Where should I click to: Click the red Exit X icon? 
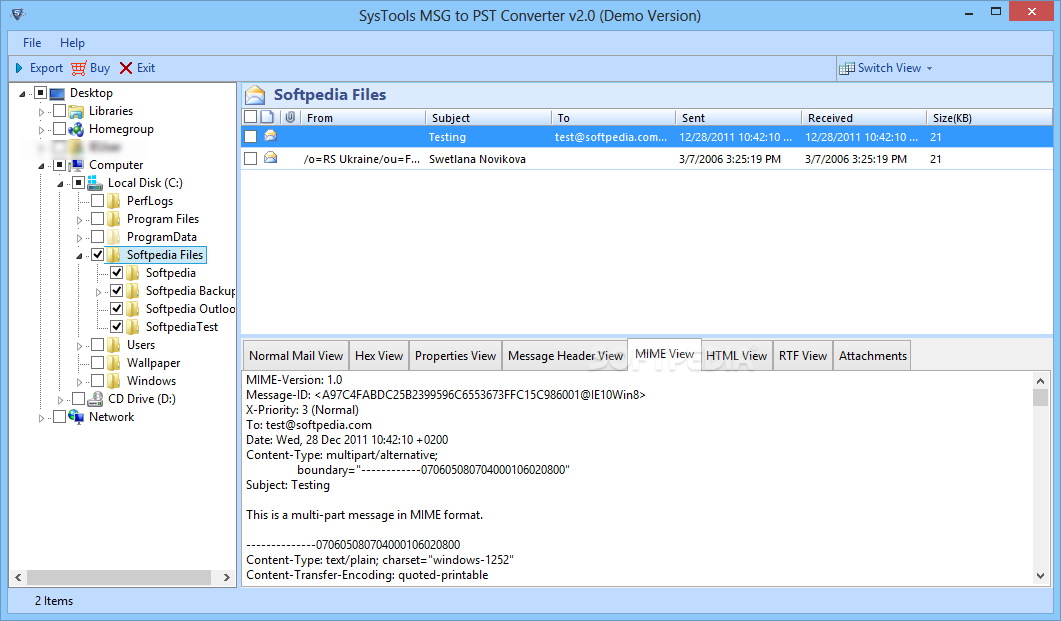point(126,68)
